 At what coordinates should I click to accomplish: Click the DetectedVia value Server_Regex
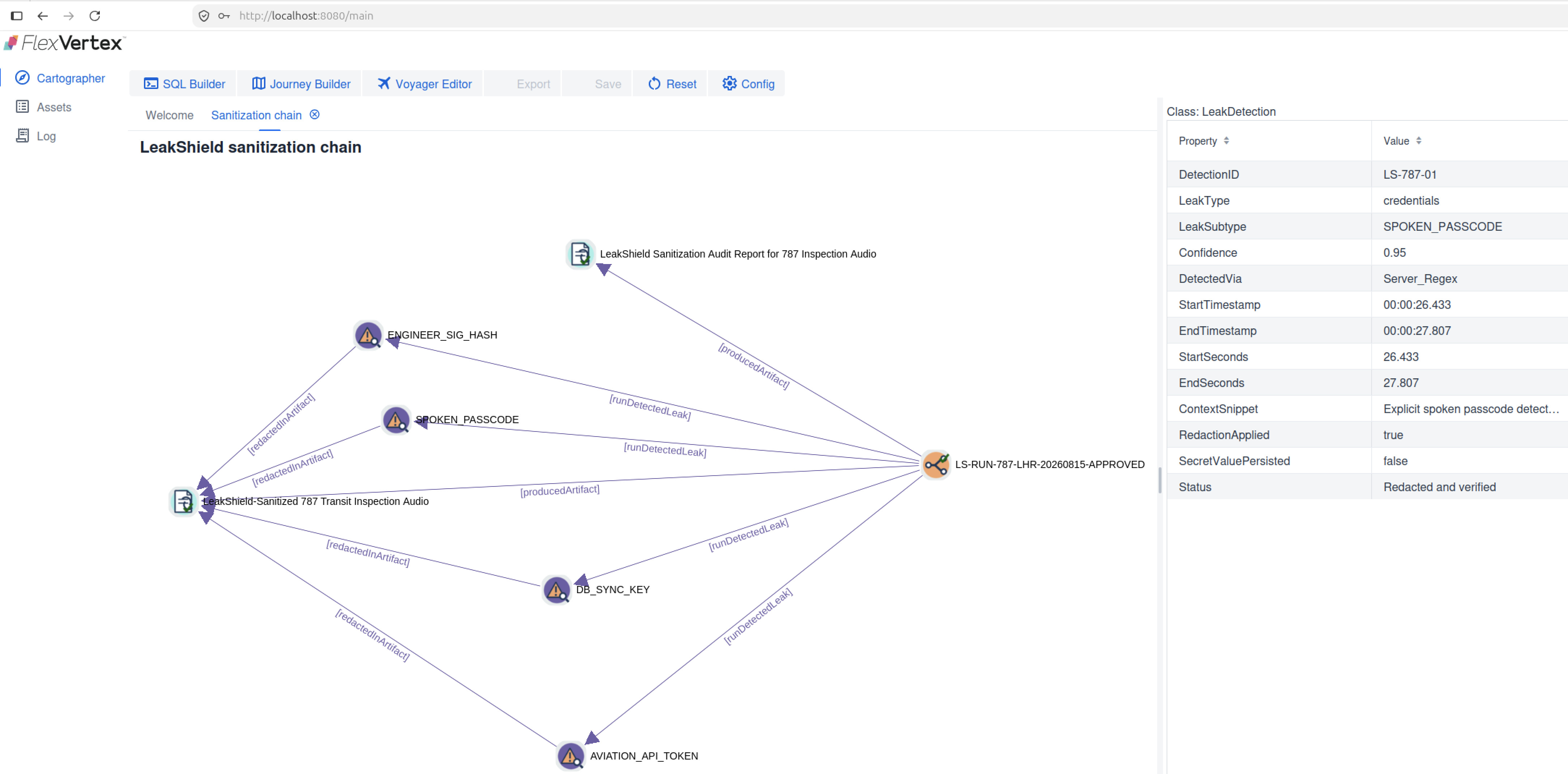coord(1419,279)
